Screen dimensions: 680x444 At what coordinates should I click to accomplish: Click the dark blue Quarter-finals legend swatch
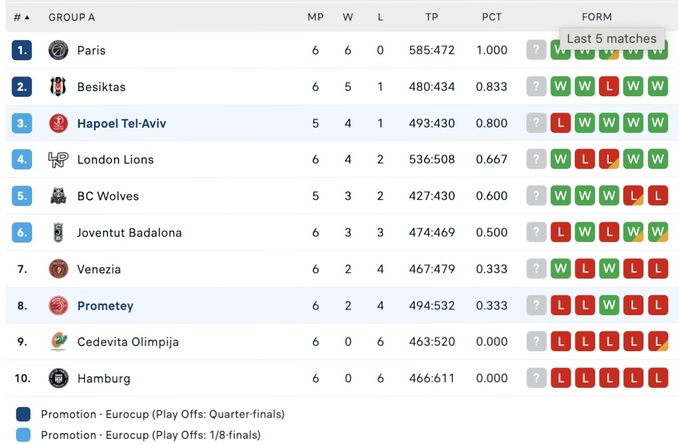pyautogui.click(x=23, y=414)
